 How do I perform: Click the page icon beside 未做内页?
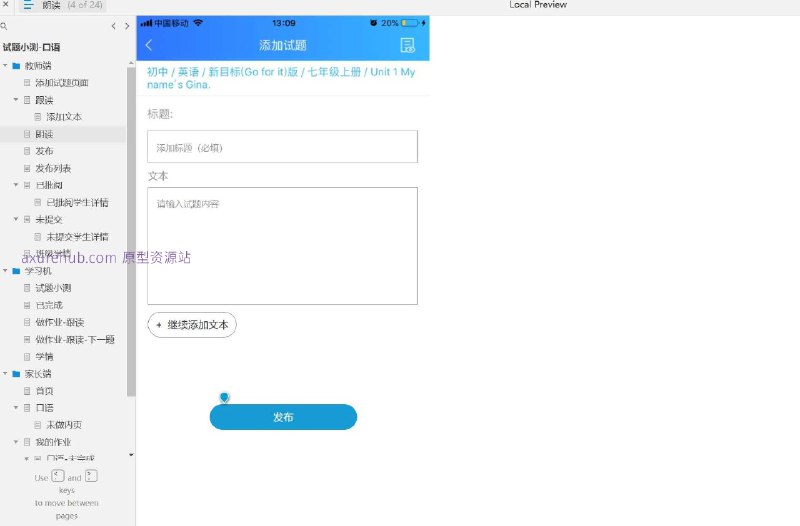[38, 424]
